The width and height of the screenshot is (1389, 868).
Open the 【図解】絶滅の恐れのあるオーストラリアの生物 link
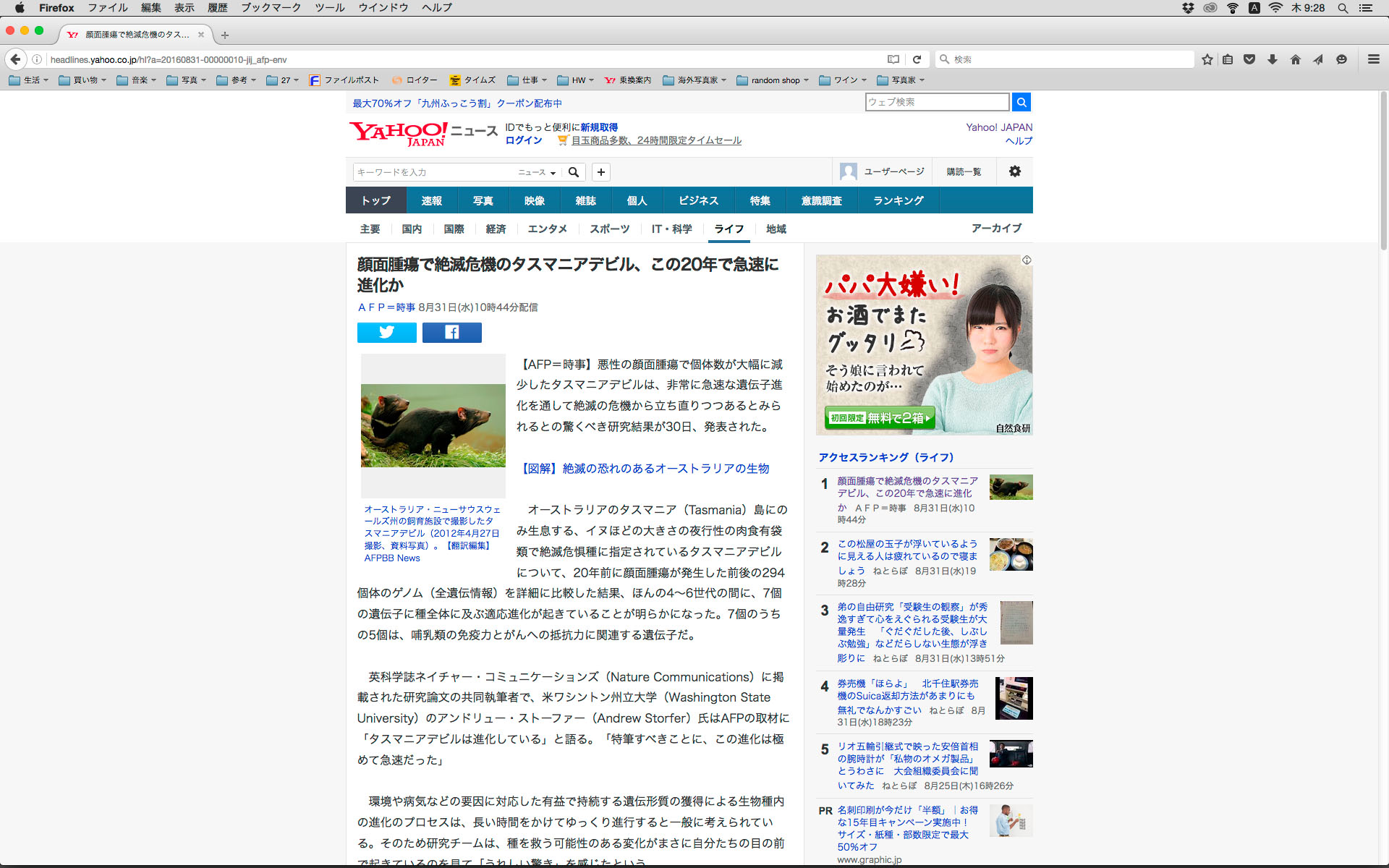pyautogui.click(x=645, y=468)
